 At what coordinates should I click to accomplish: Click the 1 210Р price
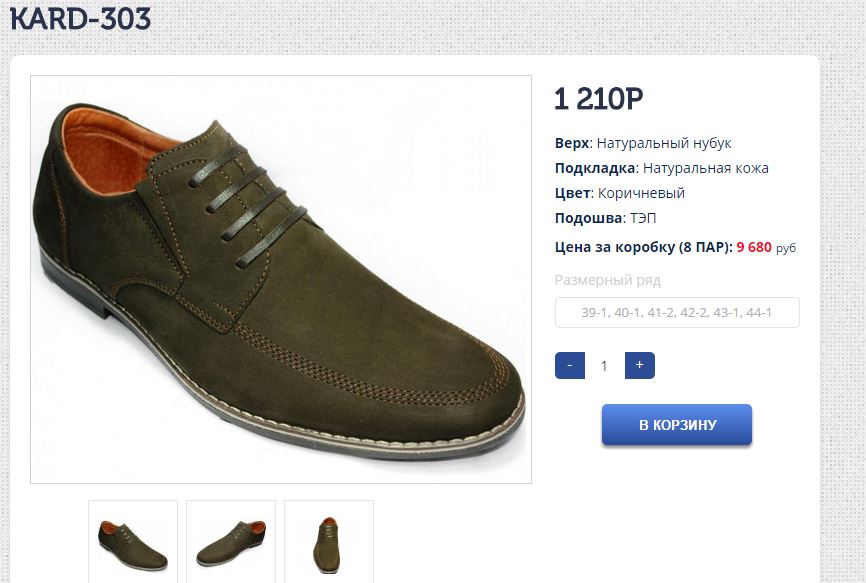[x=598, y=98]
